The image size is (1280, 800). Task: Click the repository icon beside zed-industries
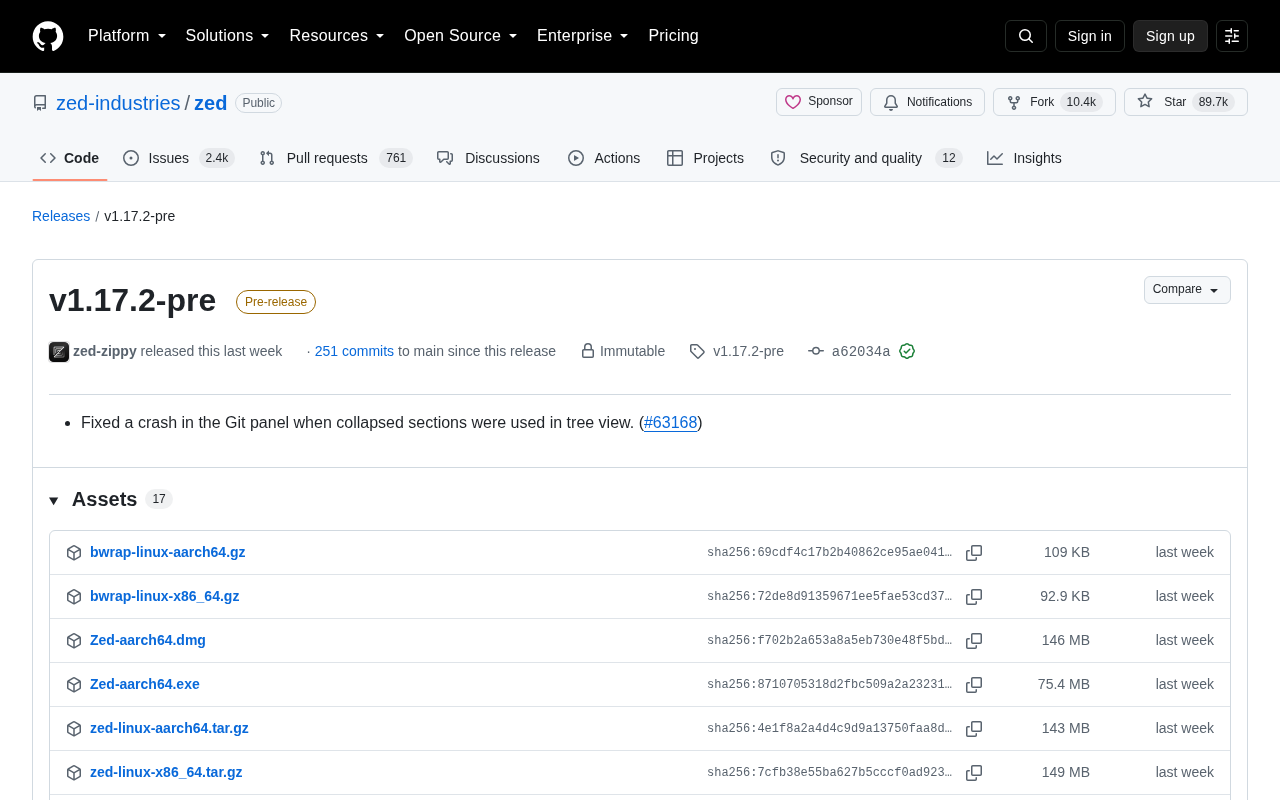pyautogui.click(x=40, y=103)
